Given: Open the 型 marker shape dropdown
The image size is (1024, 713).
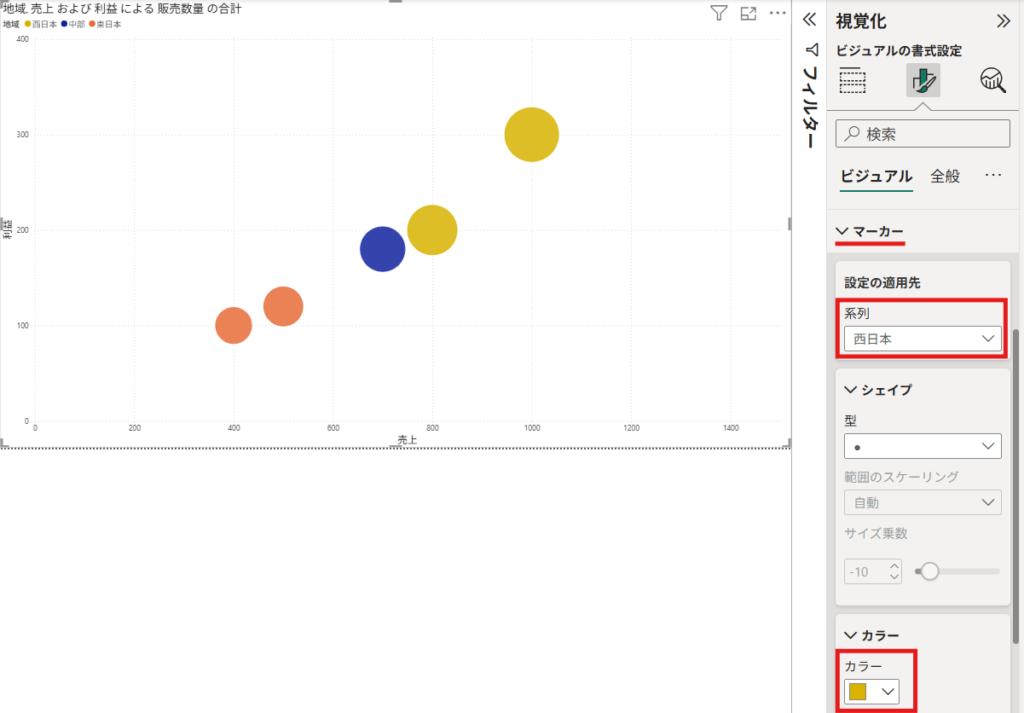Looking at the screenshot, I should coord(921,446).
